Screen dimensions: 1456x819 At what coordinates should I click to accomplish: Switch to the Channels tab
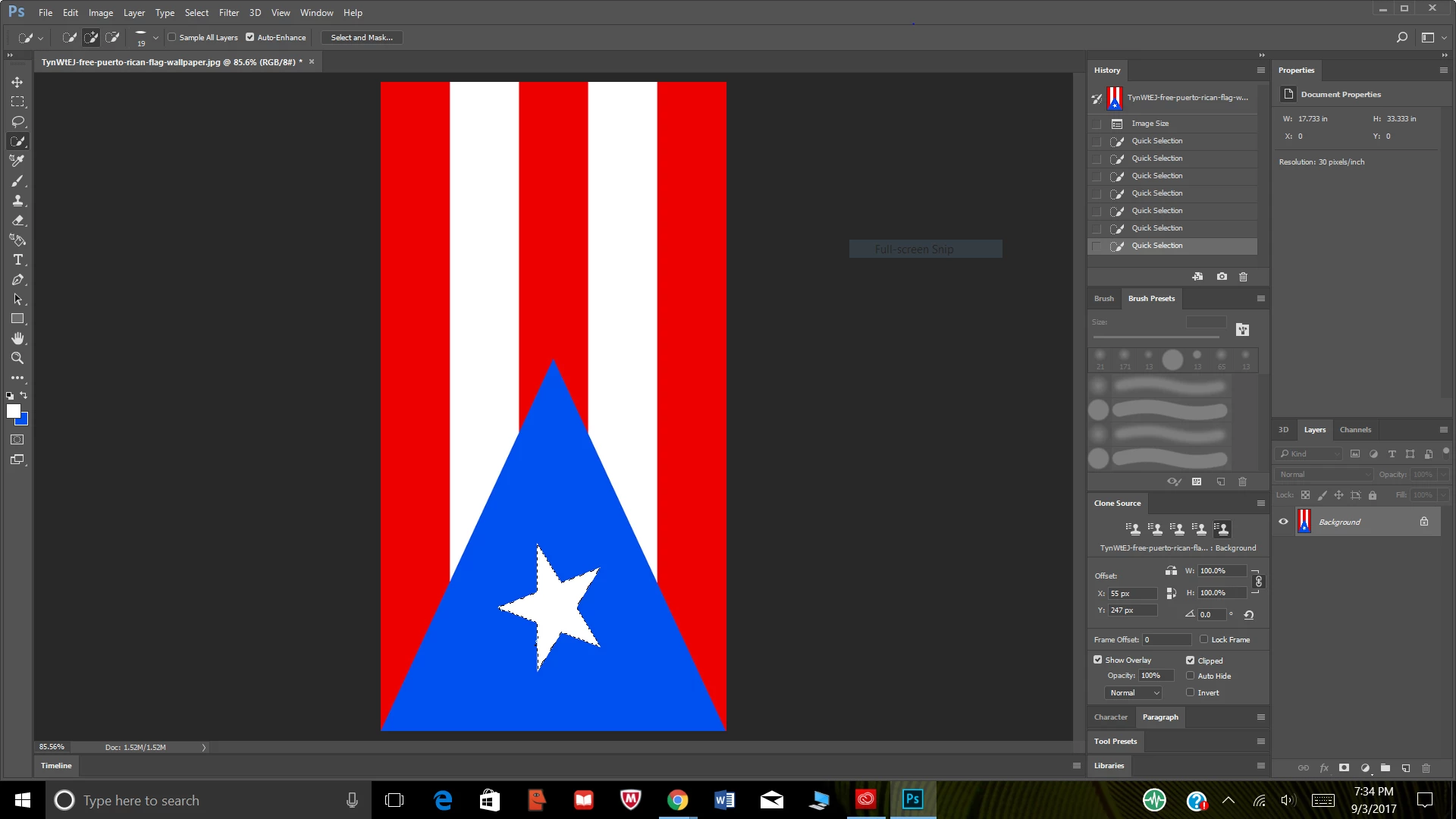click(x=1354, y=429)
